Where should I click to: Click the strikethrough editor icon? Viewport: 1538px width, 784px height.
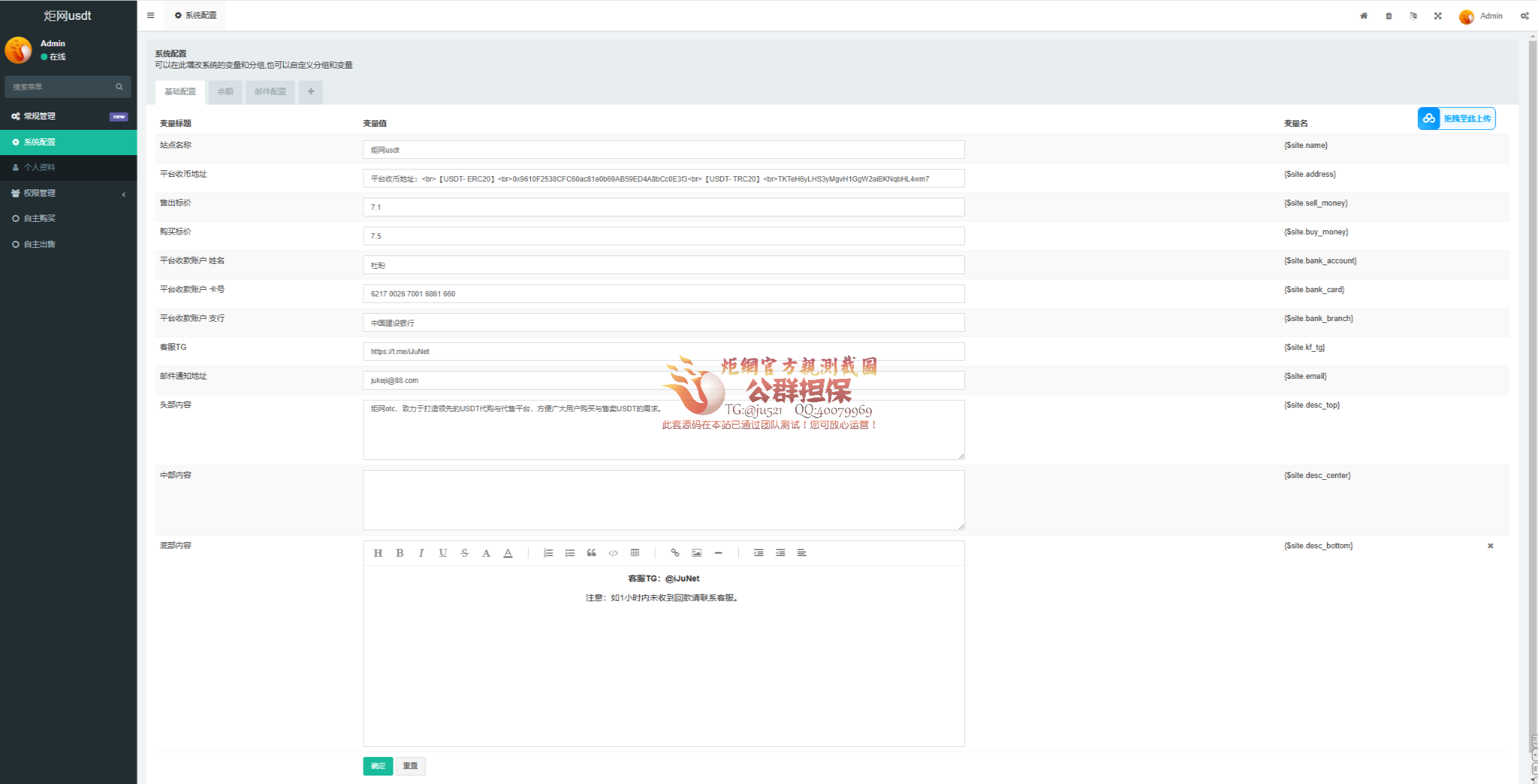(464, 553)
